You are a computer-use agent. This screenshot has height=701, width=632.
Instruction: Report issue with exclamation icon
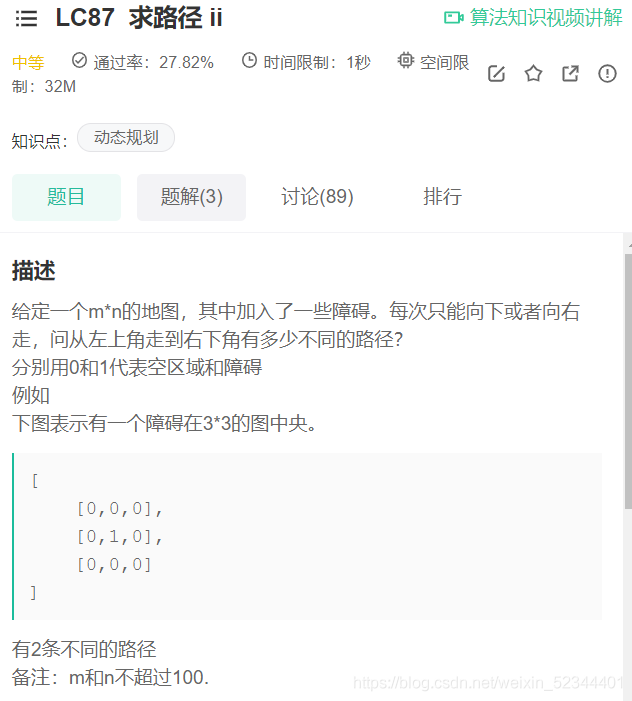pos(607,73)
